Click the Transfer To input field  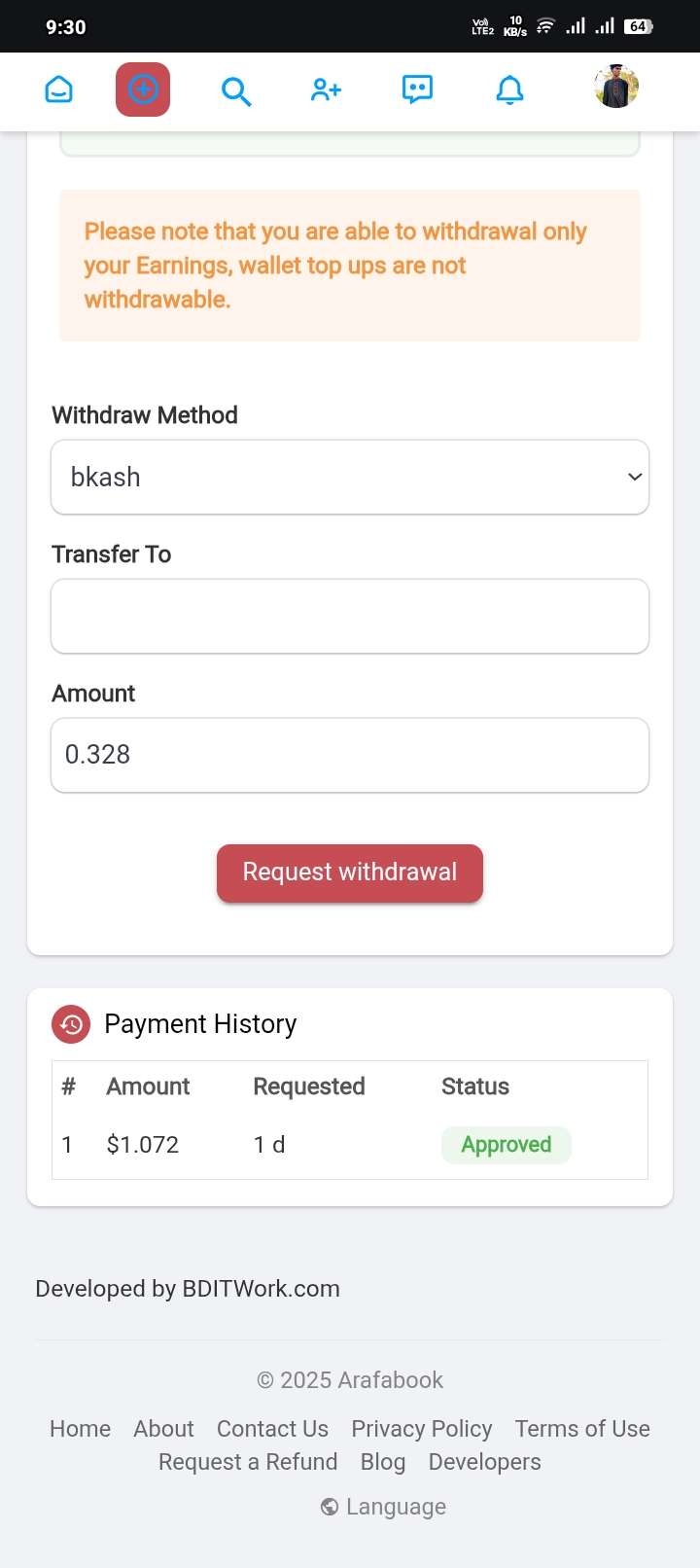click(x=350, y=616)
